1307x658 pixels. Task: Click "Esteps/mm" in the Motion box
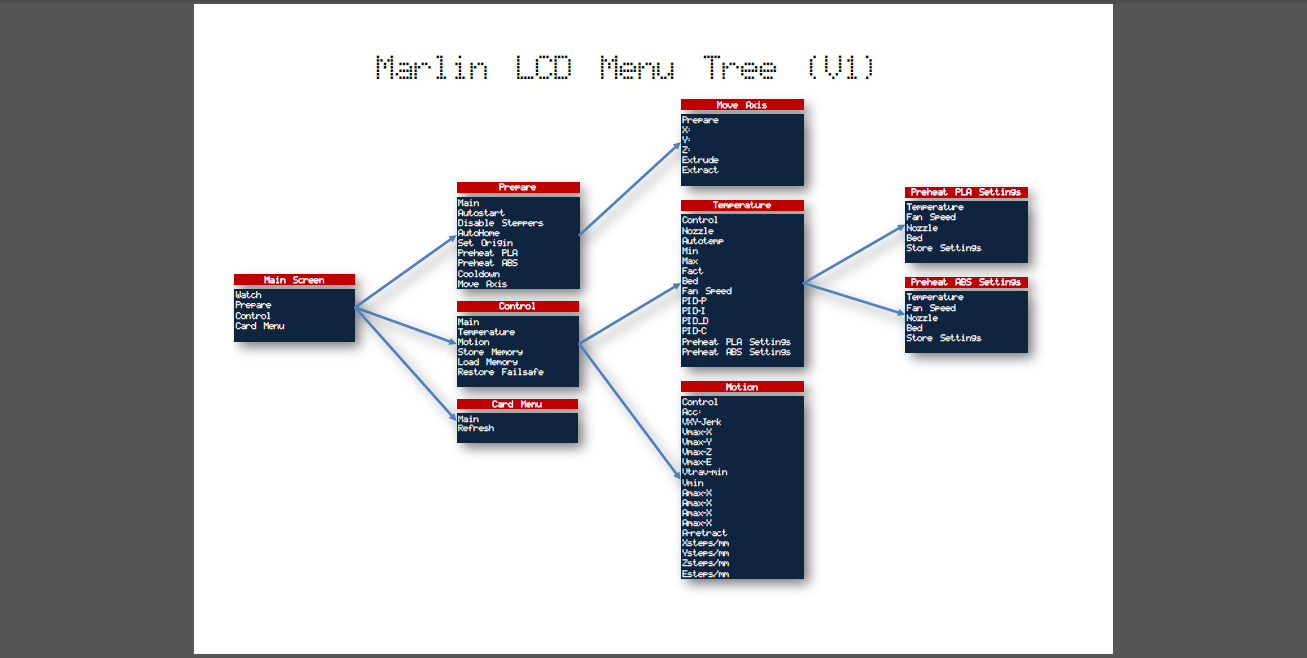click(706, 574)
